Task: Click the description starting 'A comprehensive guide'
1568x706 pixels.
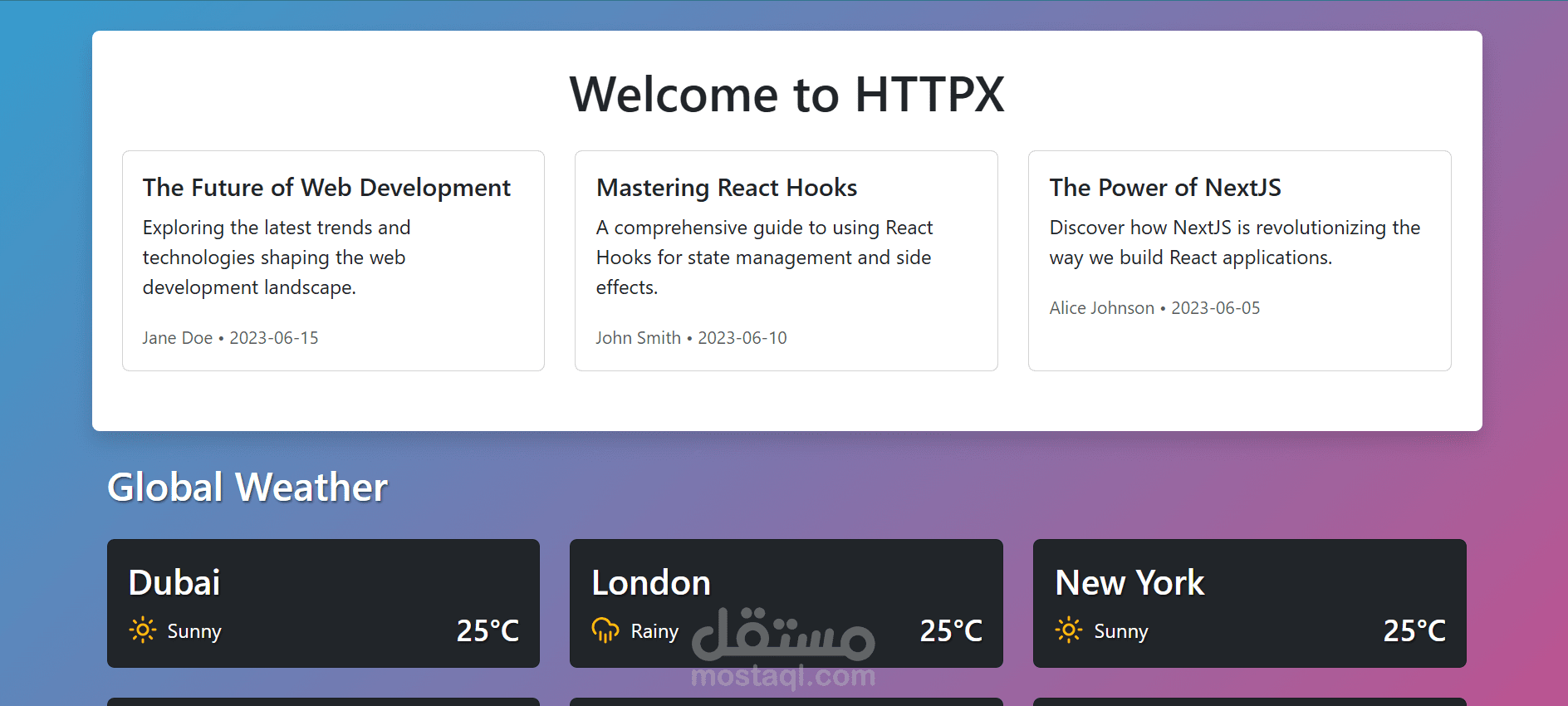Action: pyautogui.click(x=764, y=257)
